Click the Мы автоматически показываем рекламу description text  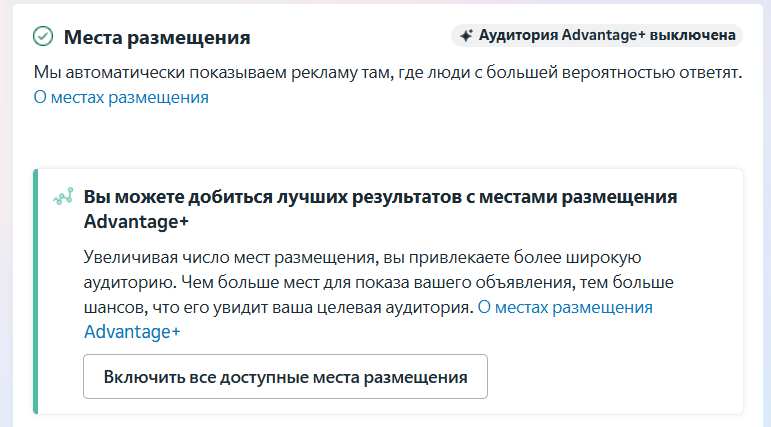[387, 72]
